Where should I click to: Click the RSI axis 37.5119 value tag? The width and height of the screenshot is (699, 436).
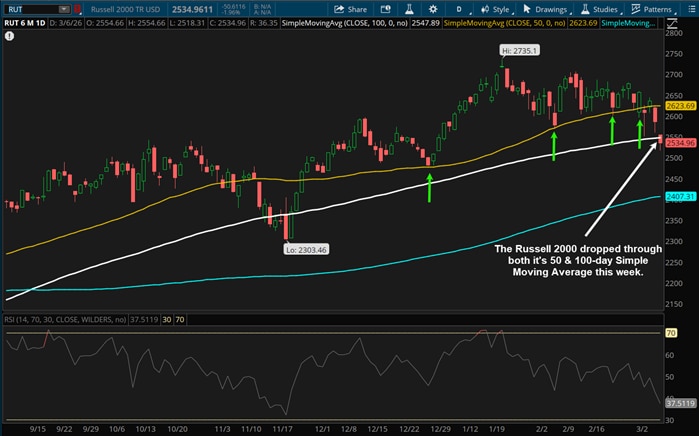point(680,403)
